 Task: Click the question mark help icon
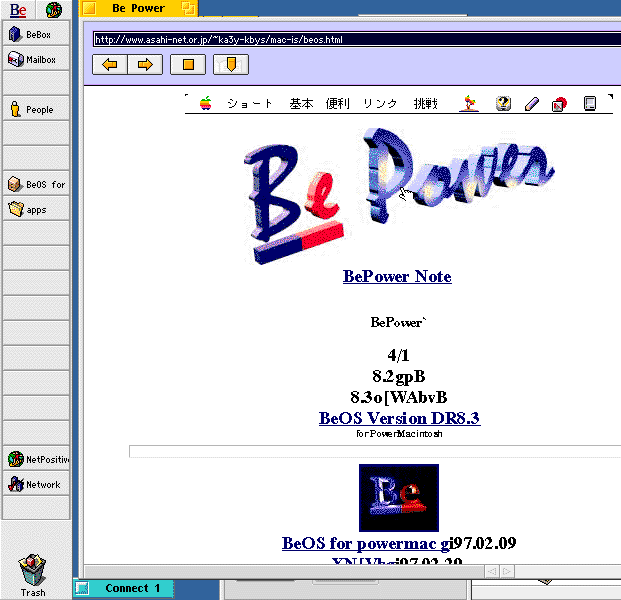click(x=503, y=104)
